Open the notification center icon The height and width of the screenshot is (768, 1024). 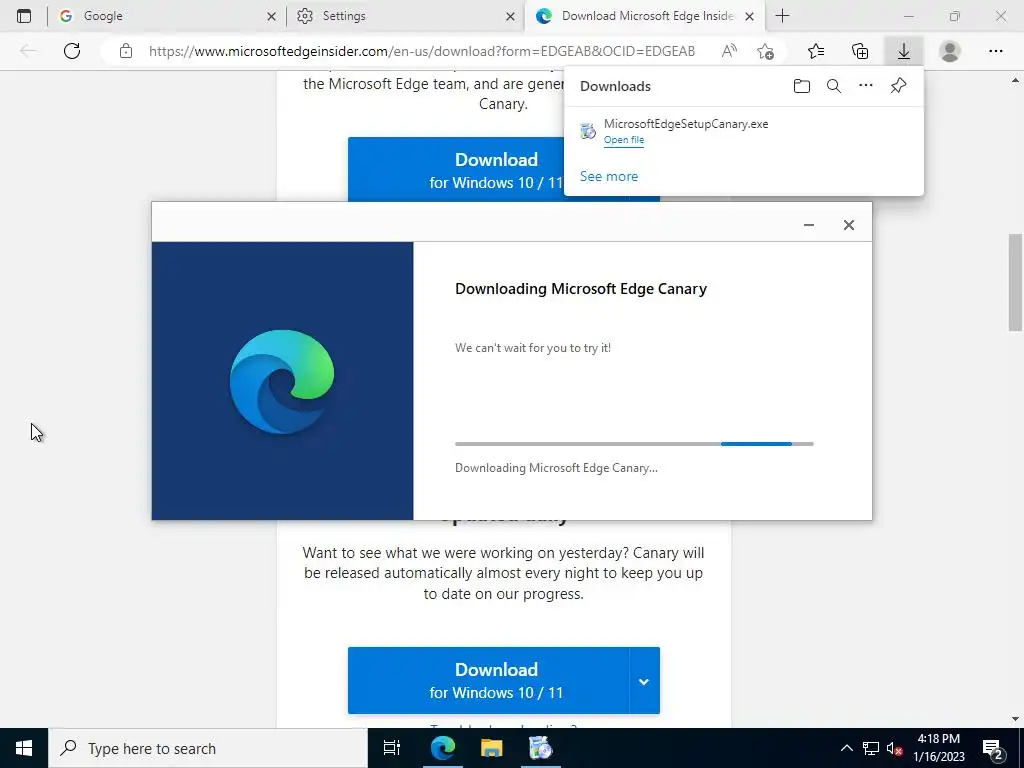[x=993, y=748]
